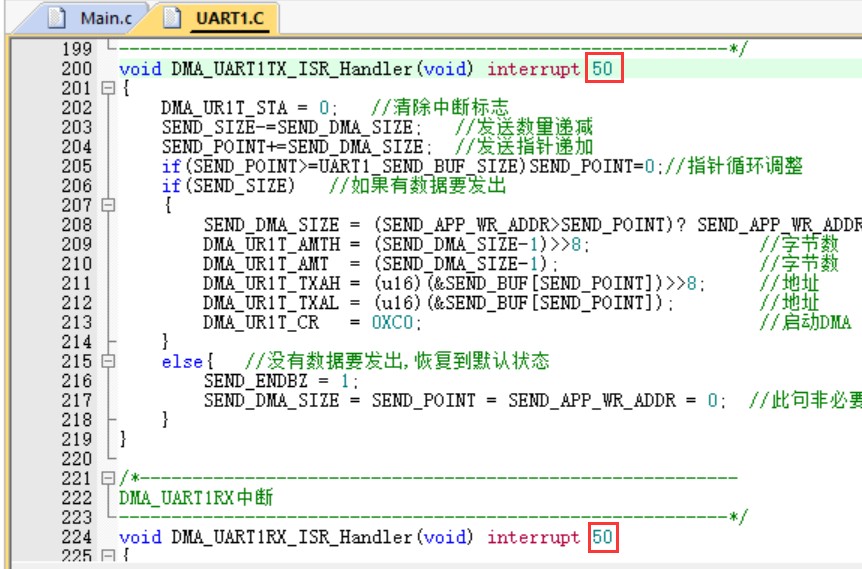The height and width of the screenshot is (569, 862).
Task: Collapse the else block at line 215
Action: (108, 361)
